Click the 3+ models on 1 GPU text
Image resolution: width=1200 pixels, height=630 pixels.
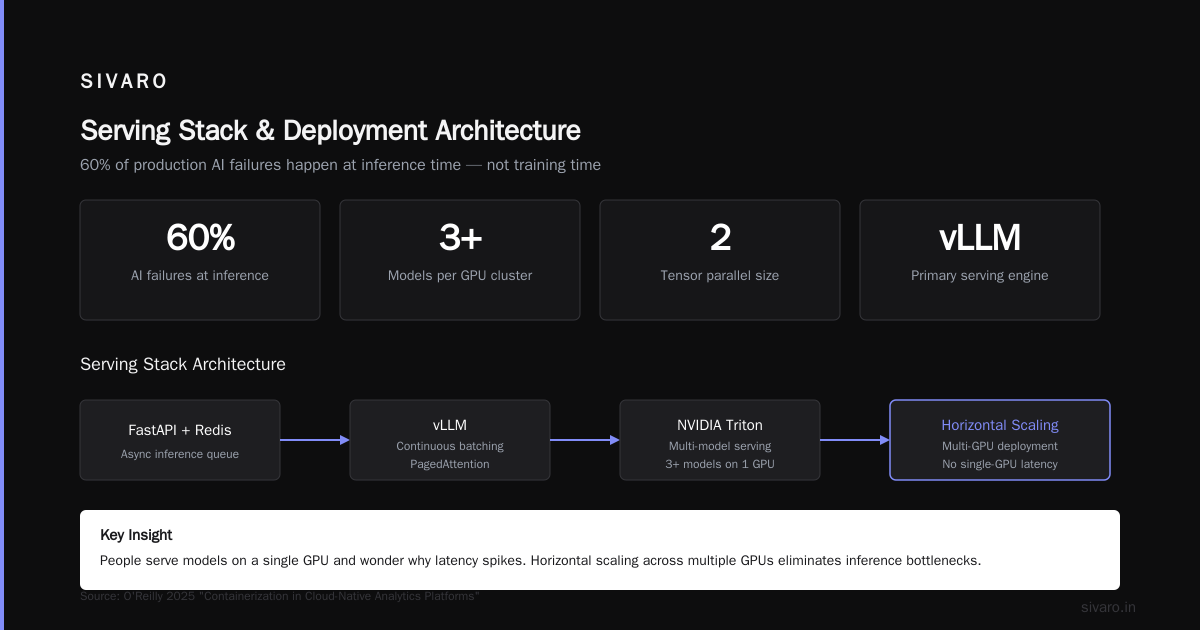(720, 464)
